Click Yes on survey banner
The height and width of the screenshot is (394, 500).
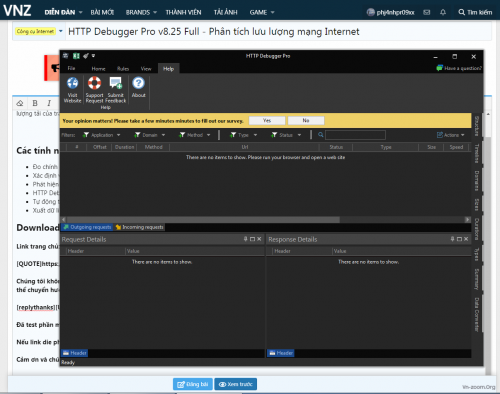(267, 120)
